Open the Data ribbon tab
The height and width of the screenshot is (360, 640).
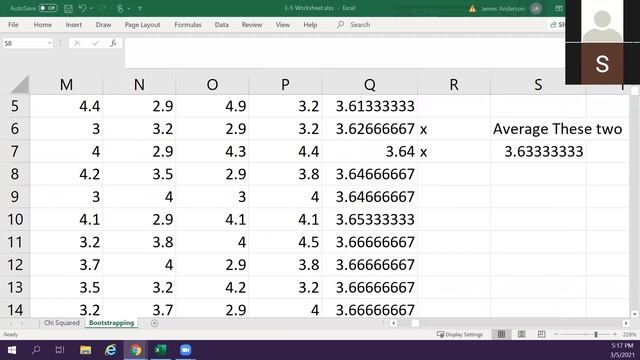pyautogui.click(x=222, y=25)
